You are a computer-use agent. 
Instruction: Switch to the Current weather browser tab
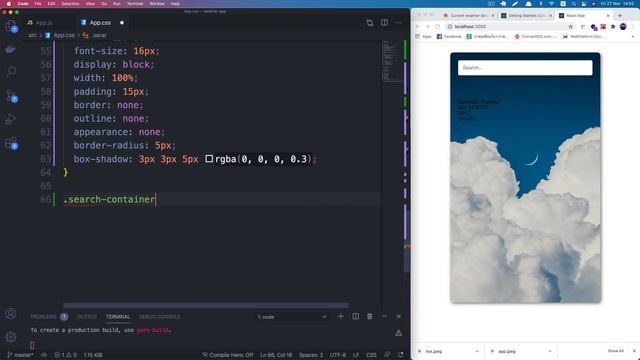click(469, 16)
